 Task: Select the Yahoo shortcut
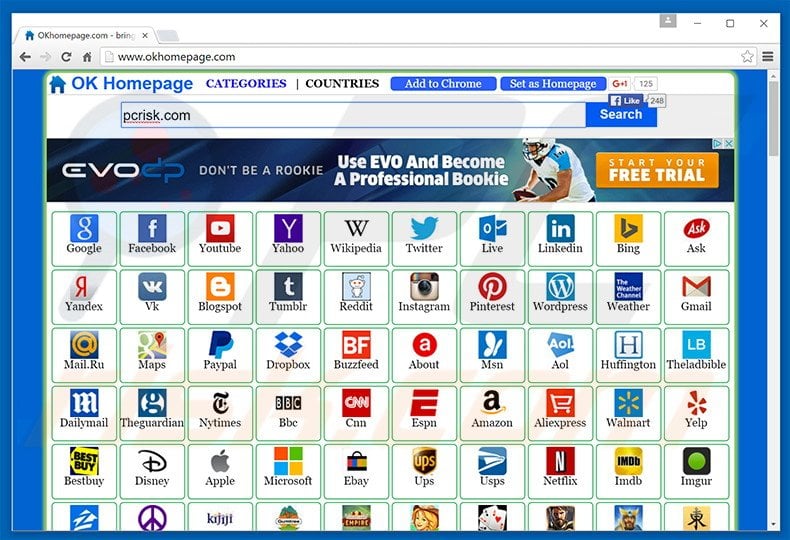pos(288,239)
